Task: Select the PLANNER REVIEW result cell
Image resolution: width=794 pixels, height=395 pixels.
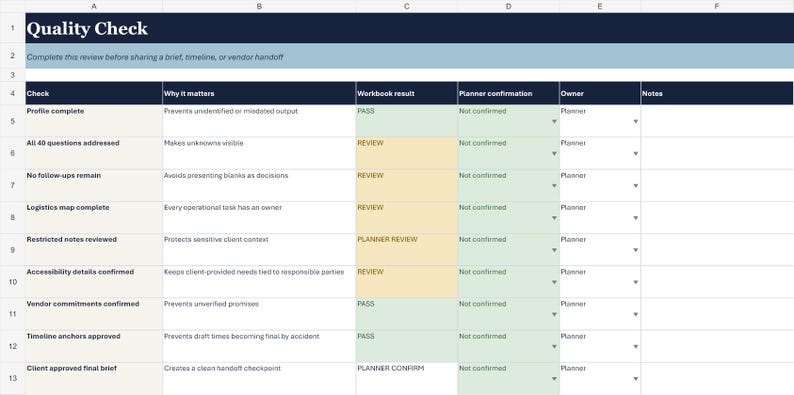Action: [407, 250]
